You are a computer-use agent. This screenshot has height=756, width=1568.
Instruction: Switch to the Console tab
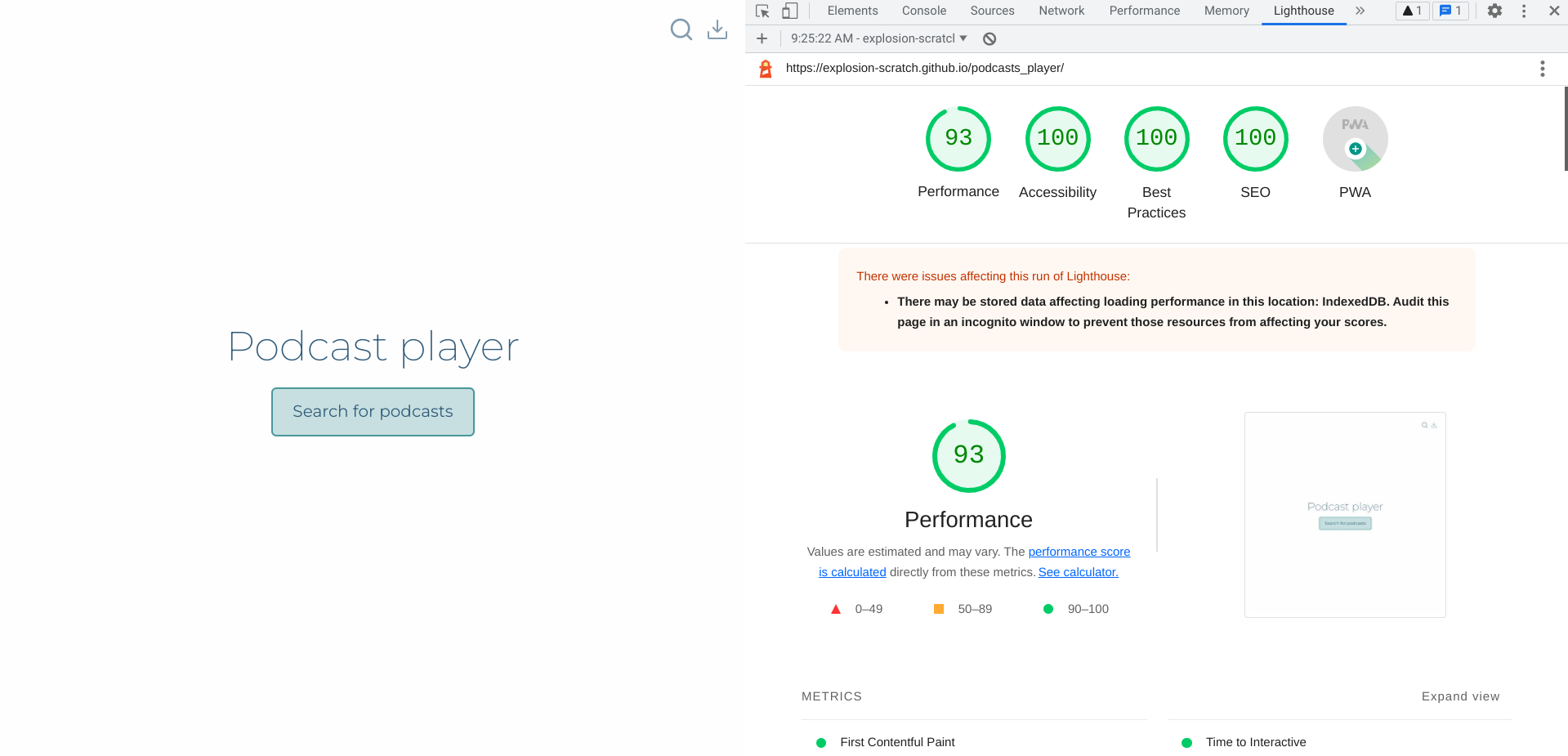click(x=924, y=11)
